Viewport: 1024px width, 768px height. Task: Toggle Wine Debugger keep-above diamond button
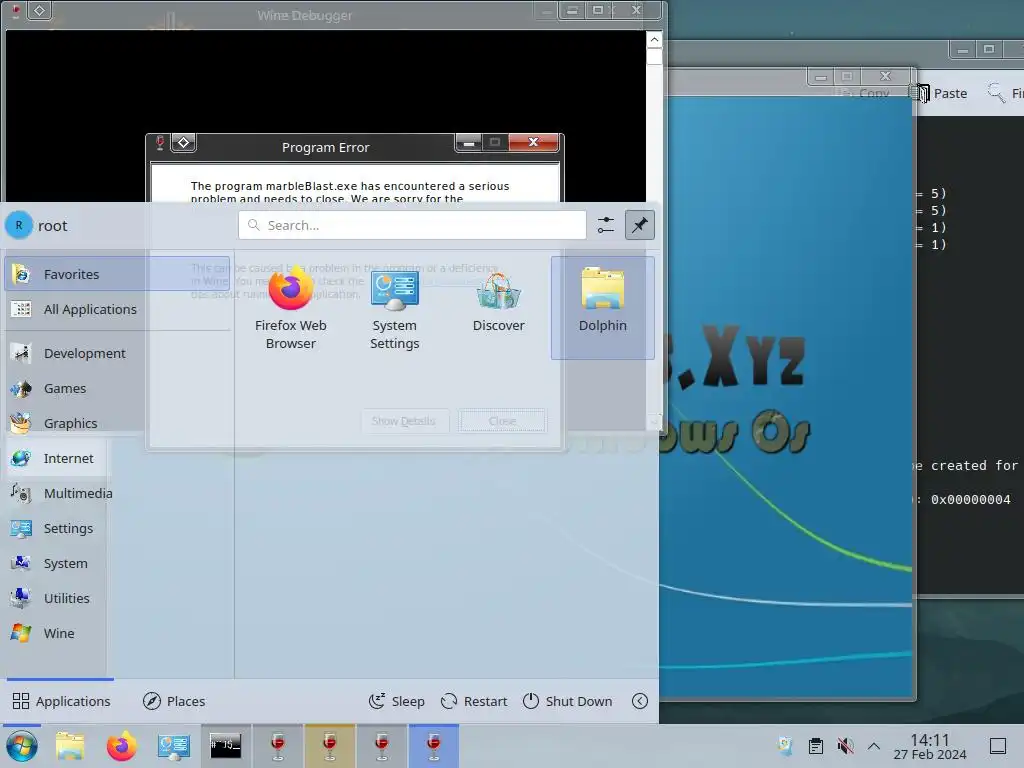(x=40, y=10)
